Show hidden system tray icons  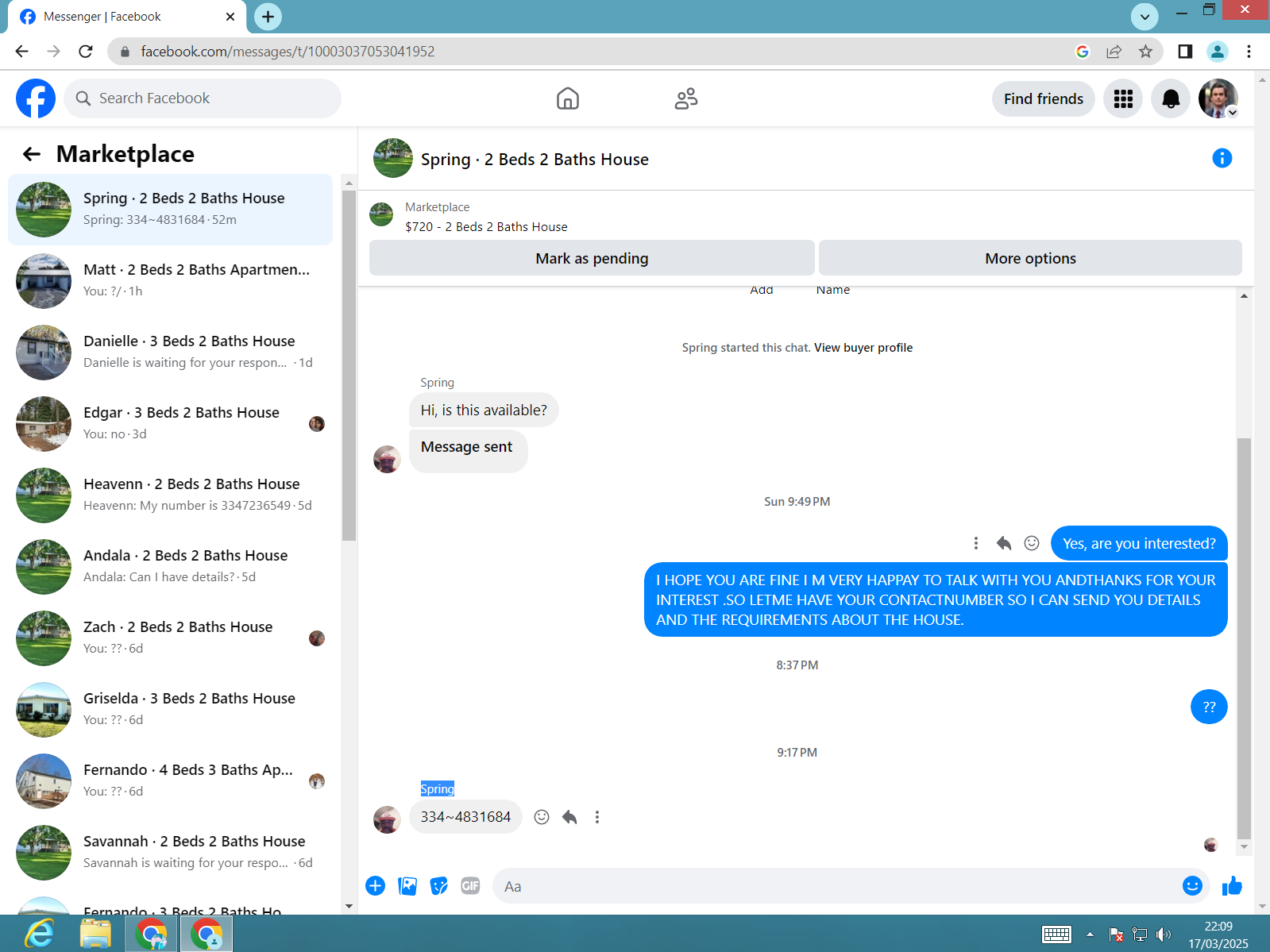pos(1090,935)
